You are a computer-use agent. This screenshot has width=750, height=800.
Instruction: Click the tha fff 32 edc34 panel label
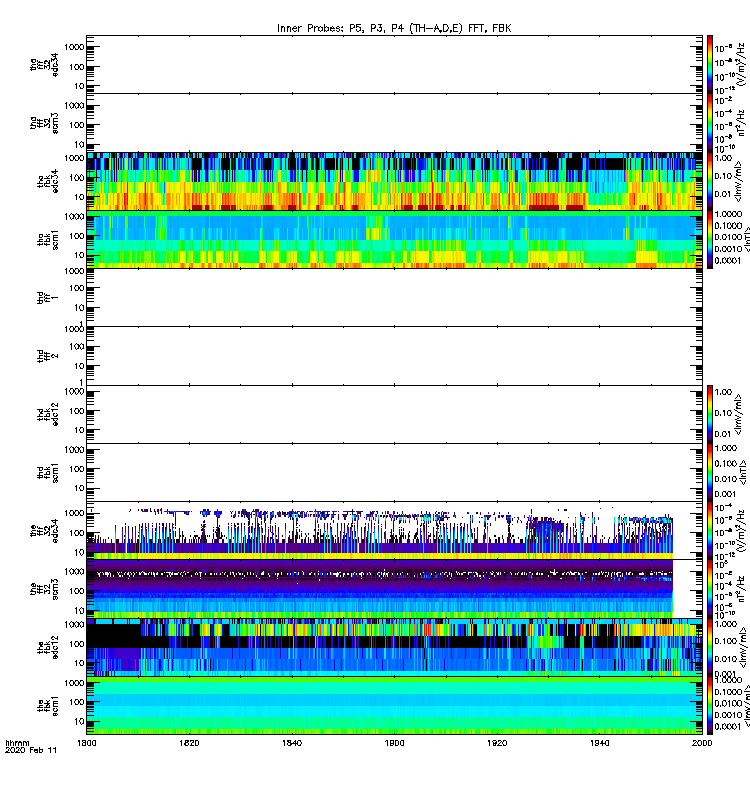pyautogui.click(x=44, y=64)
